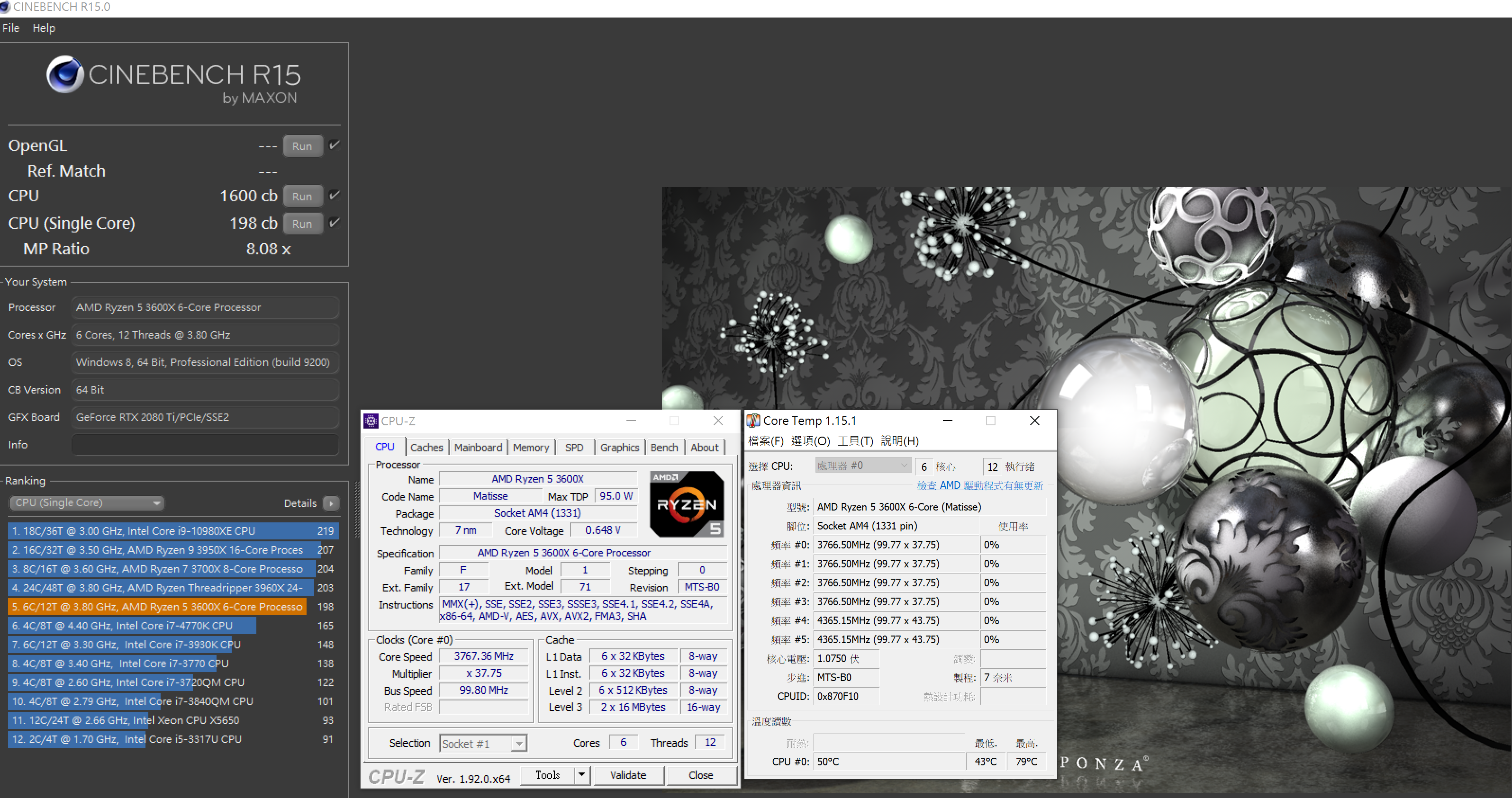Click the Multiplier value x 37.75

pyautogui.click(x=484, y=673)
